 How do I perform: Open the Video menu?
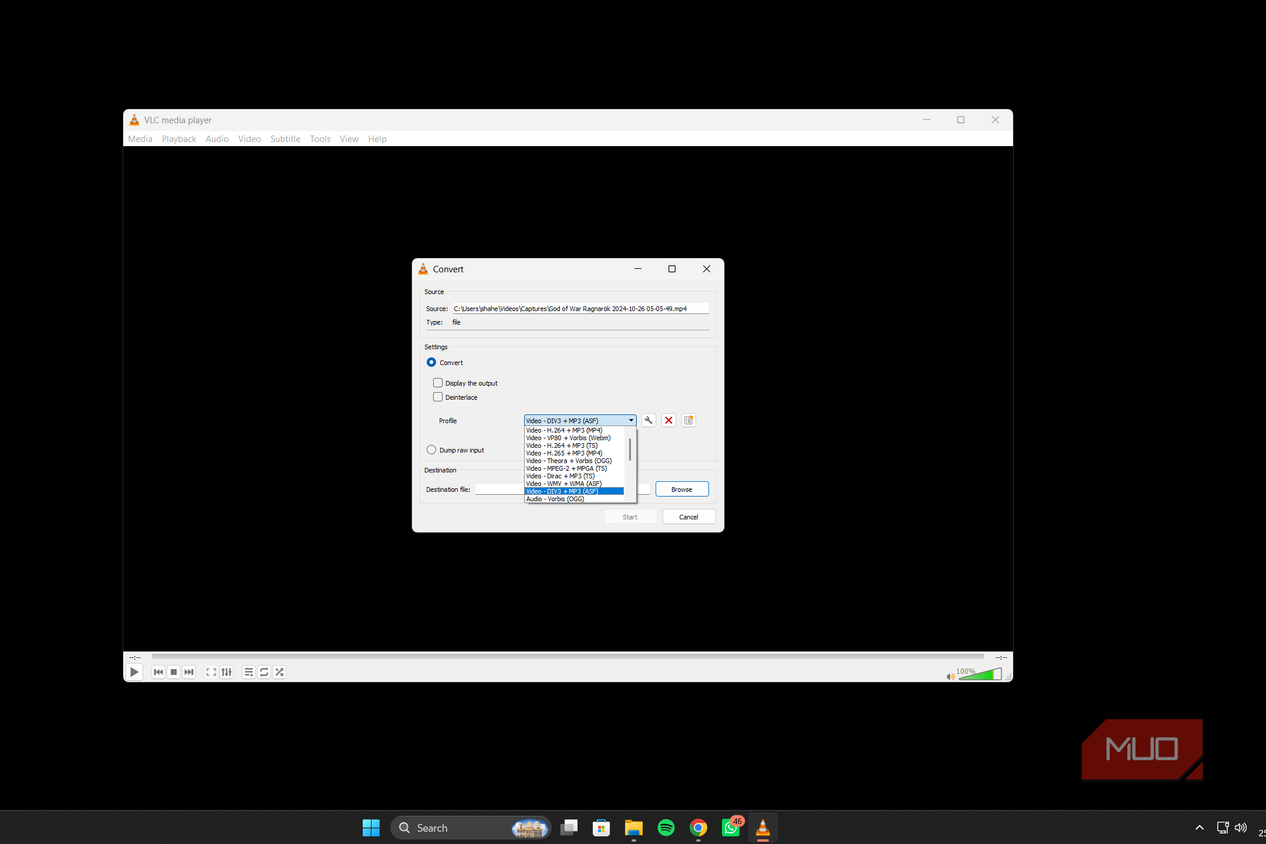(x=249, y=139)
